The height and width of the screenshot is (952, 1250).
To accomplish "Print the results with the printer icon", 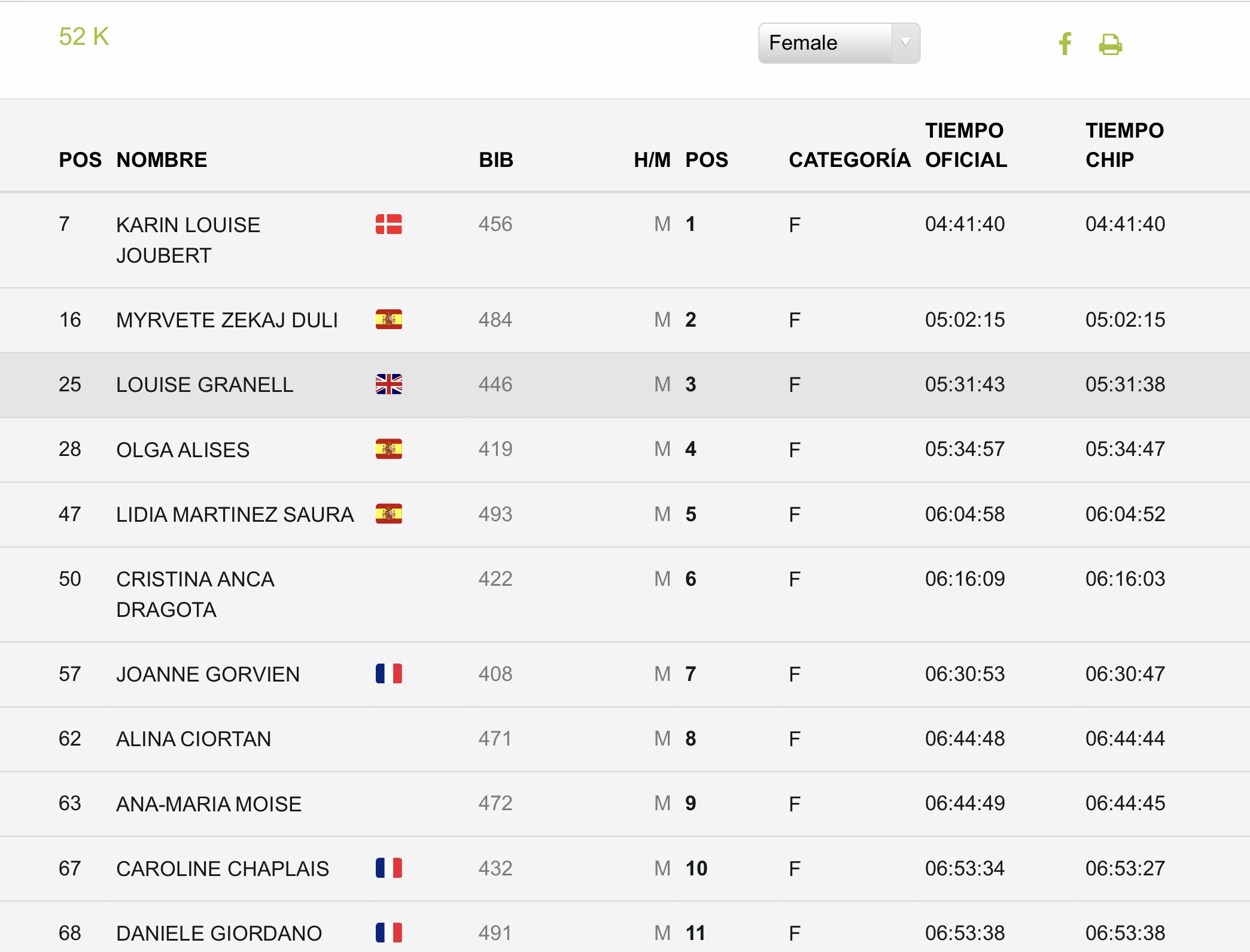I will (1111, 44).
